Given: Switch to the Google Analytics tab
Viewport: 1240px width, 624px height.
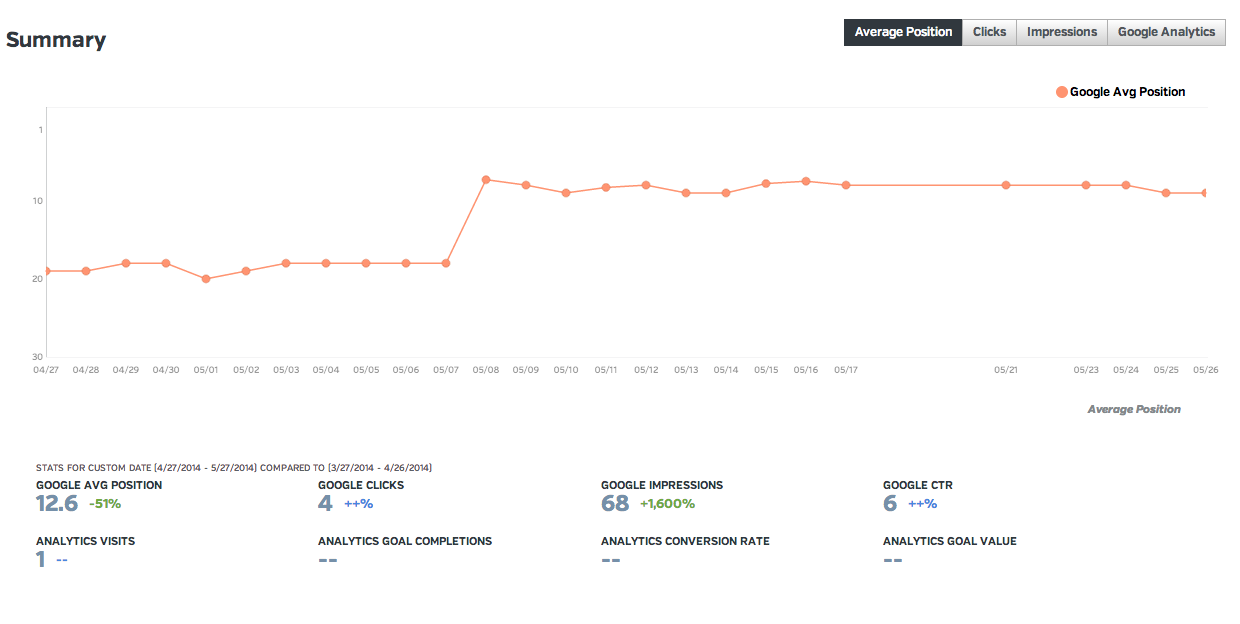Looking at the screenshot, I should tap(1166, 32).
